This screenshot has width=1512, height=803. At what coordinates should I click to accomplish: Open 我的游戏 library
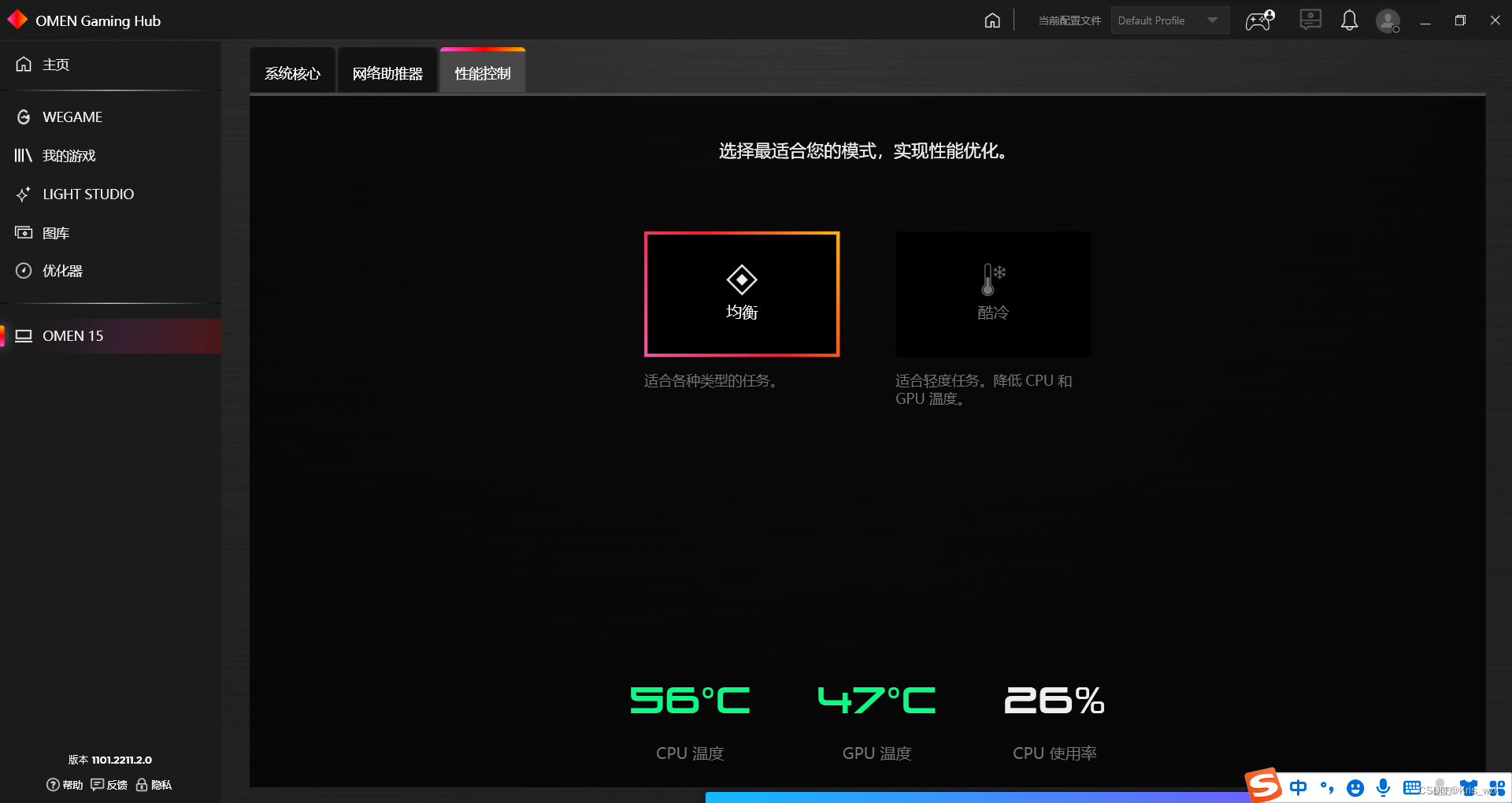tap(110, 156)
